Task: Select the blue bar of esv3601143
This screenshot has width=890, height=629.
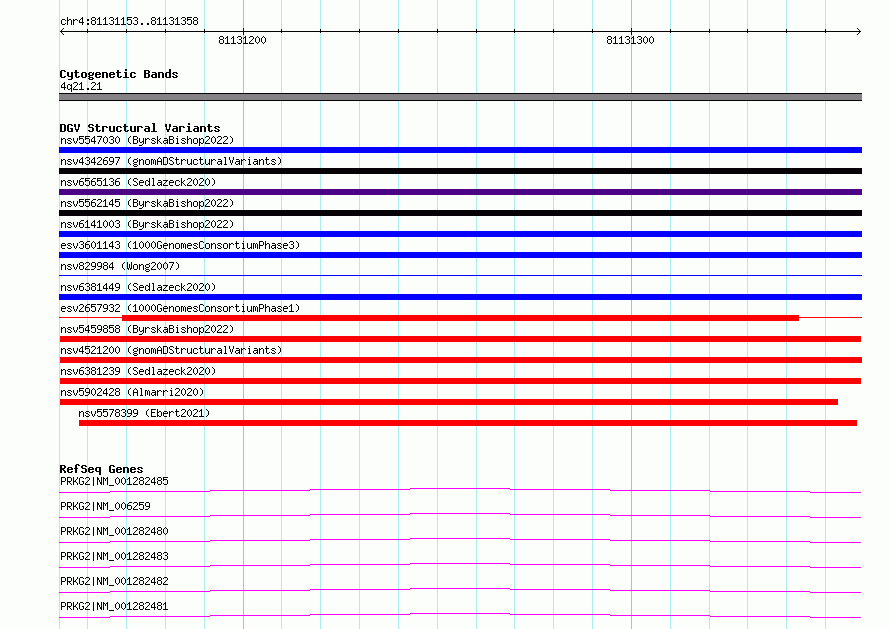Action: click(460, 255)
